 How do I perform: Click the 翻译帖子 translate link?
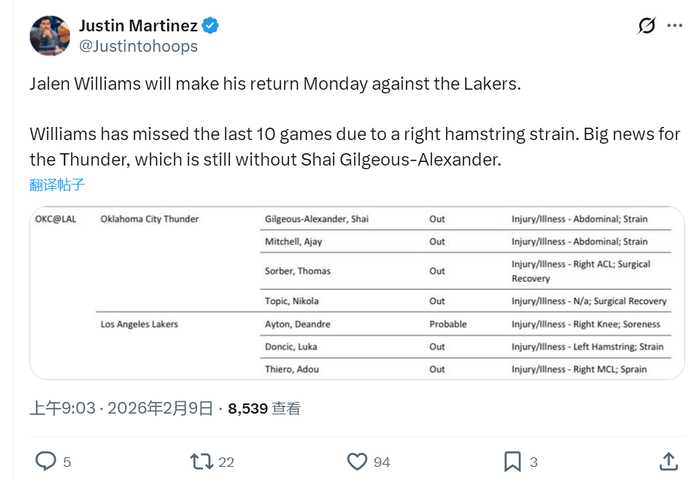tap(57, 184)
